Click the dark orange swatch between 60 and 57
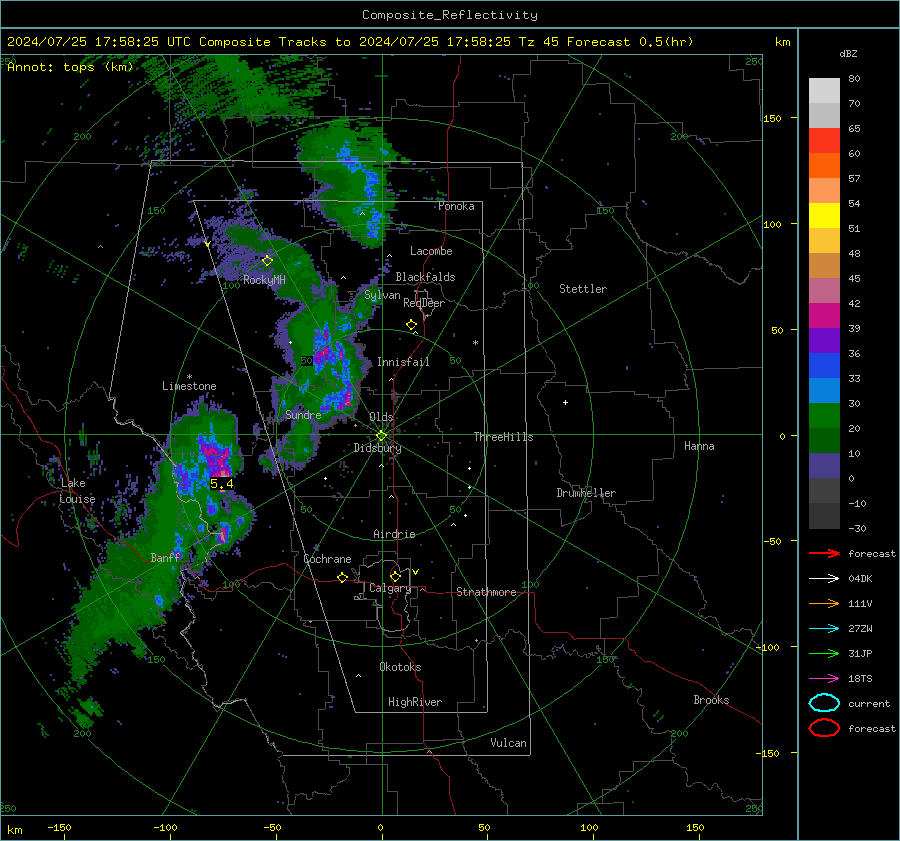 (x=824, y=166)
